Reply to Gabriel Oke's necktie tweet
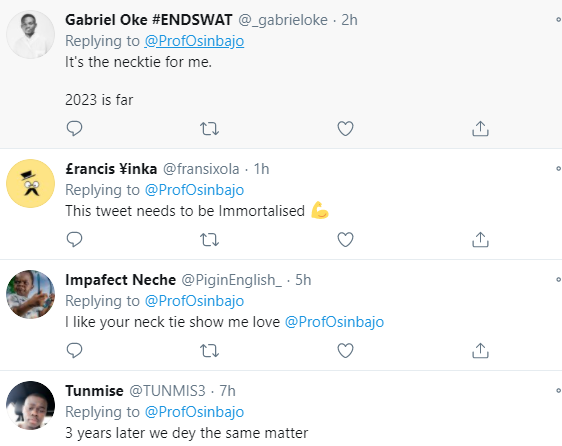Screen dimensions: 562x446 coord(75,128)
